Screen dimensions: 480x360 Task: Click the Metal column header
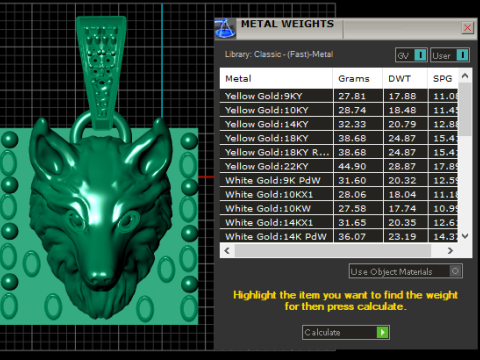pyautogui.click(x=276, y=79)
